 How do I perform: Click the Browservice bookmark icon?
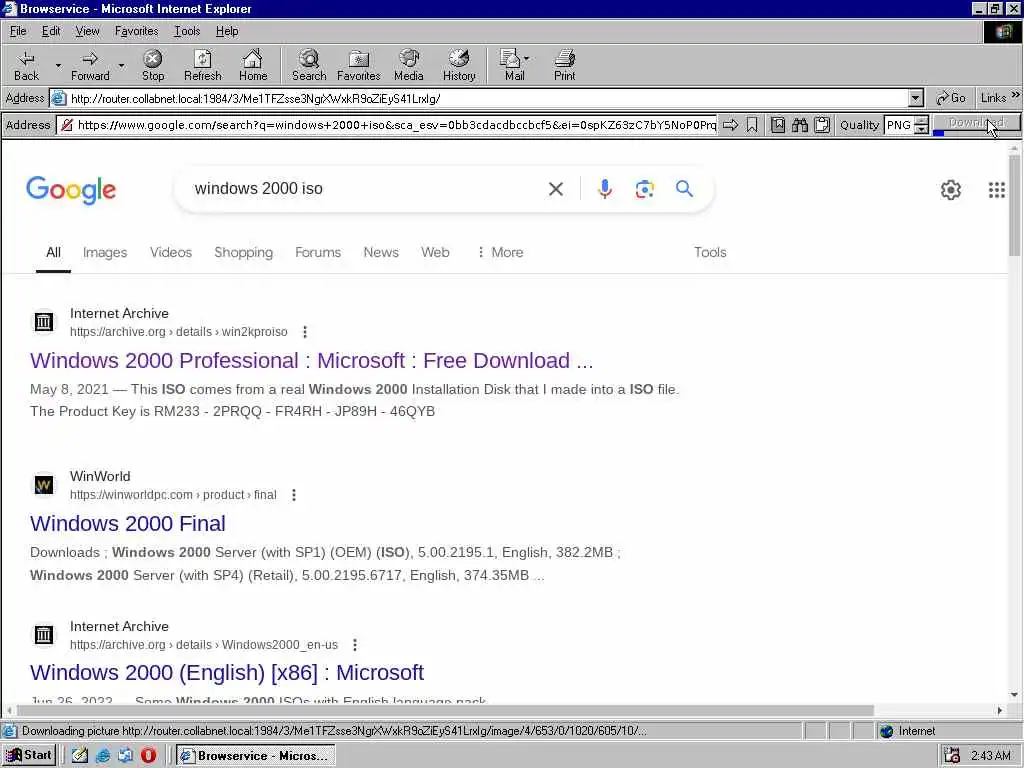tap(752, 125)
